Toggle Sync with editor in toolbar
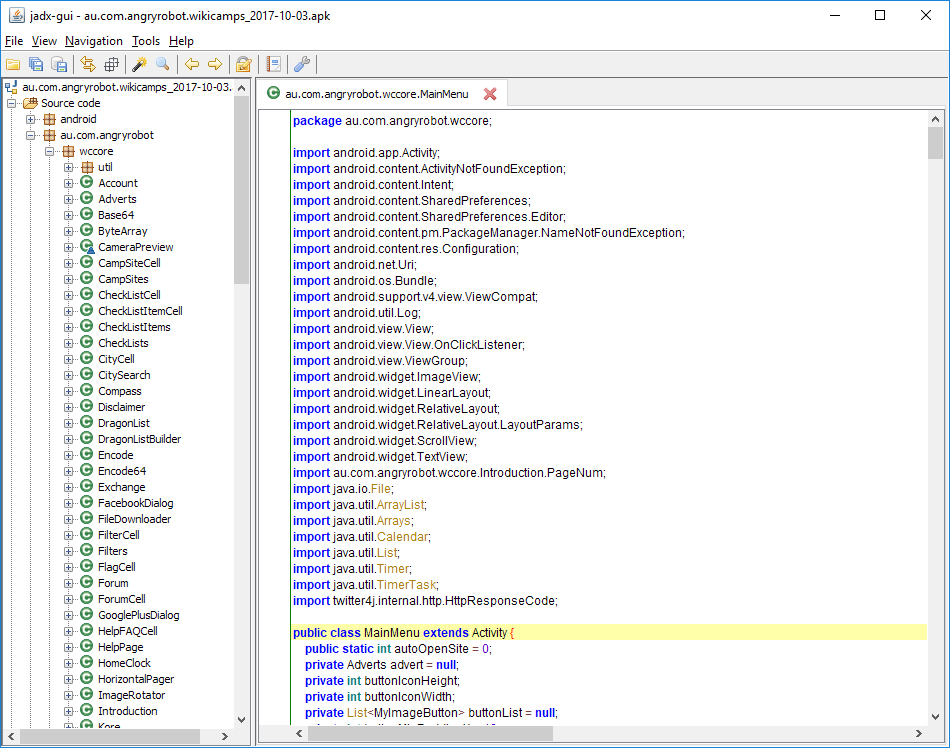The height and width of the screenshot is (748, 950). (88, 64)
